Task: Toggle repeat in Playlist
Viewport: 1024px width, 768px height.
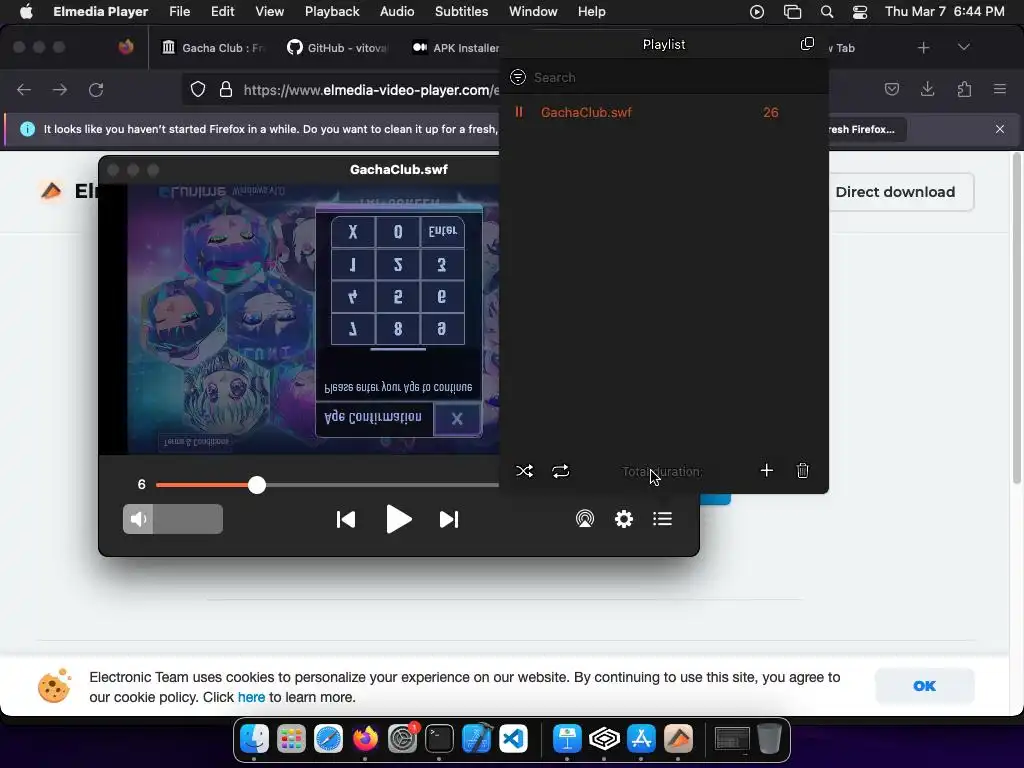Action: pos(560,471)
